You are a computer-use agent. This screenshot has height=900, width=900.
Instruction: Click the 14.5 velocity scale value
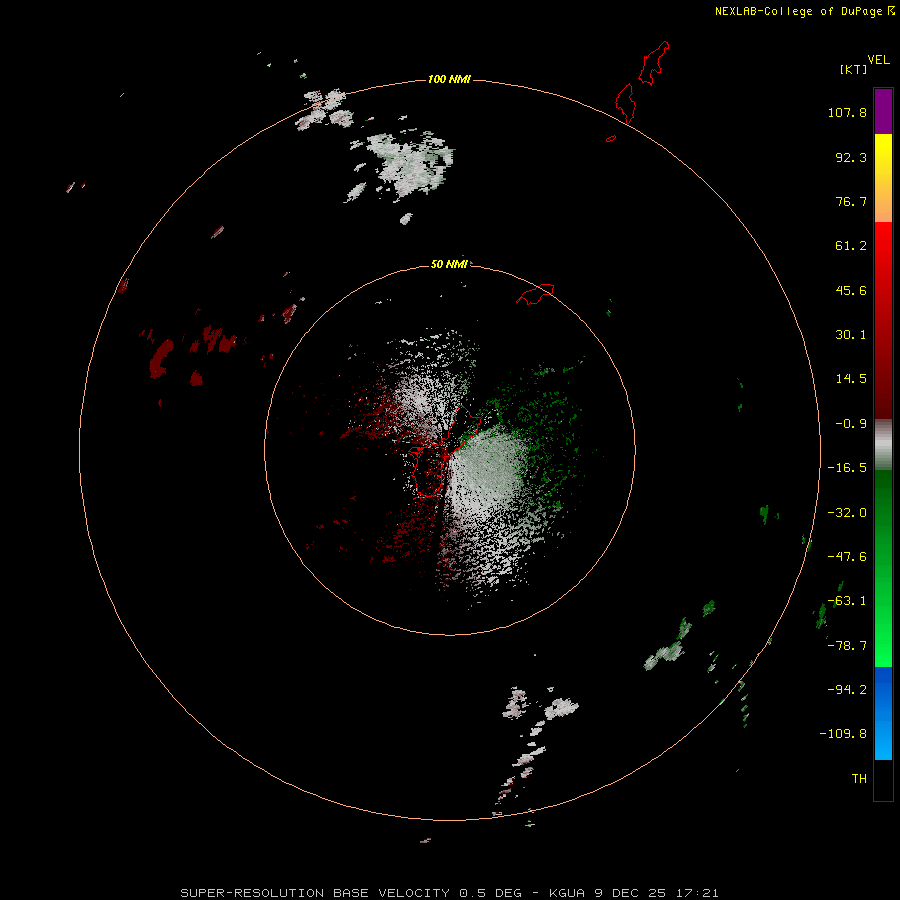pos(851,379)
